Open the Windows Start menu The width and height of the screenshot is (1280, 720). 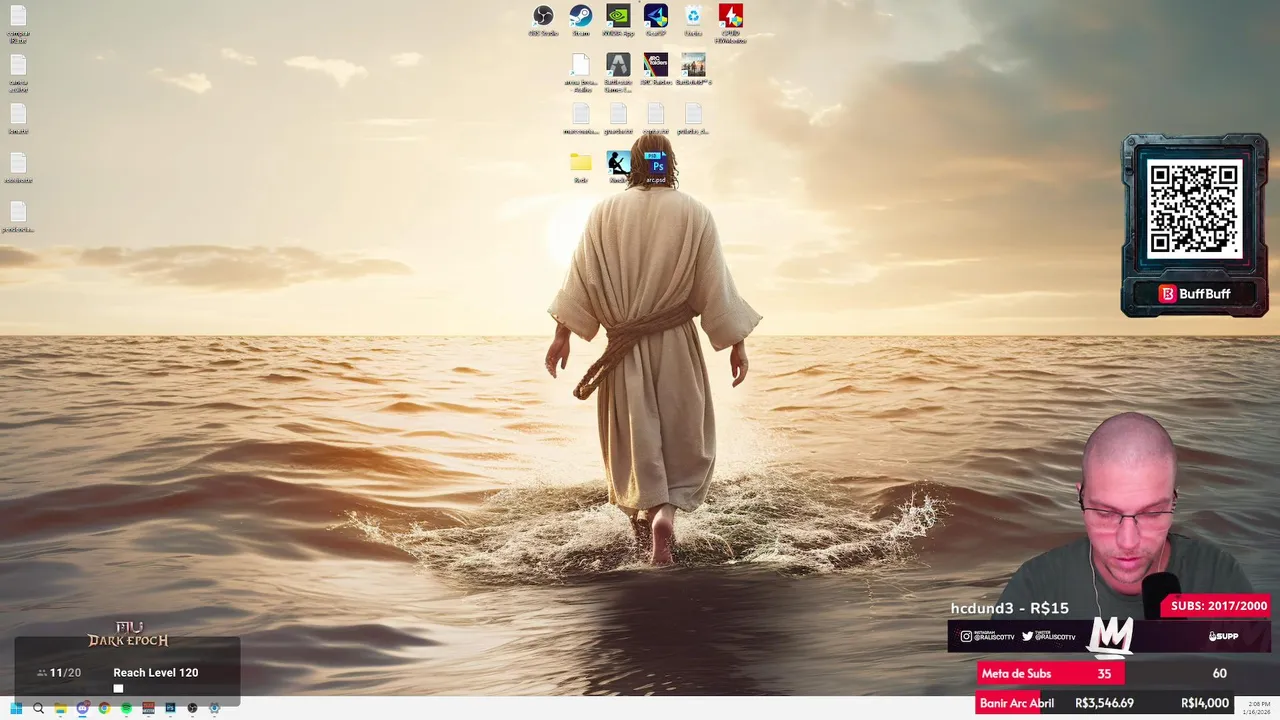tap(16, 708)
